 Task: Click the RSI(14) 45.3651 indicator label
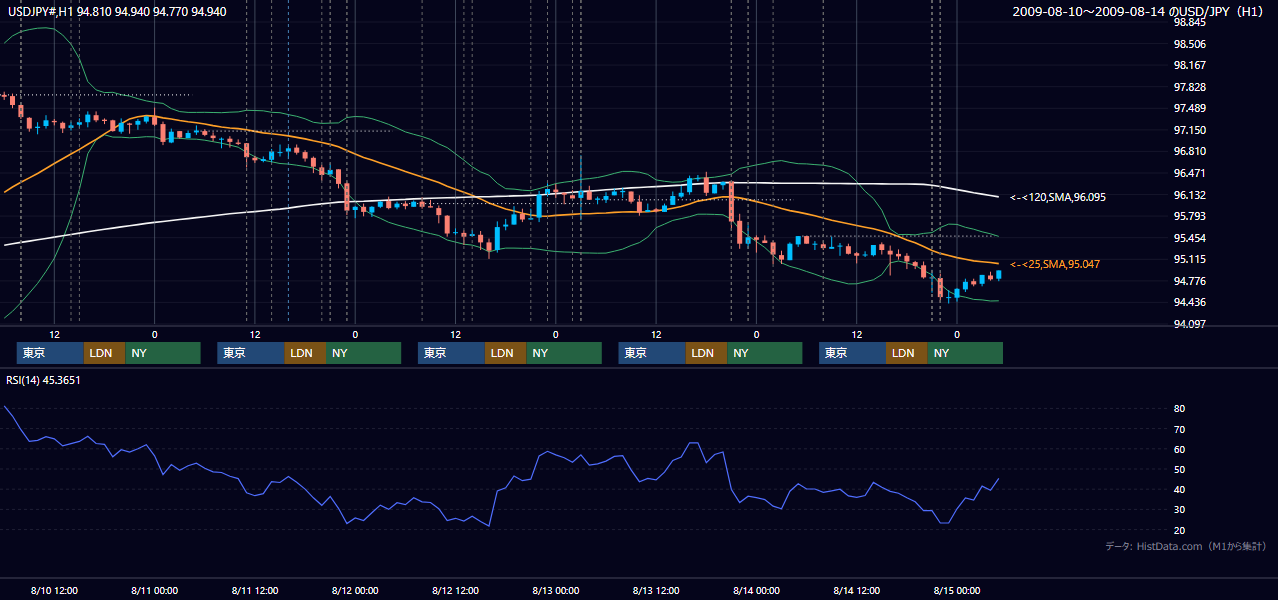point(42,380)
